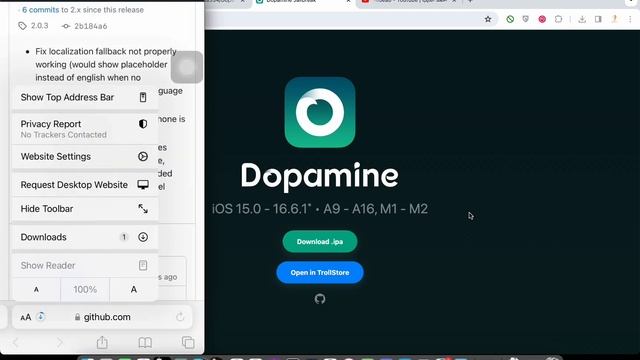This screenshot has width=640, height=360.
Task: Tap the Downloads arrow circle icon
Action: click(143, 237)
